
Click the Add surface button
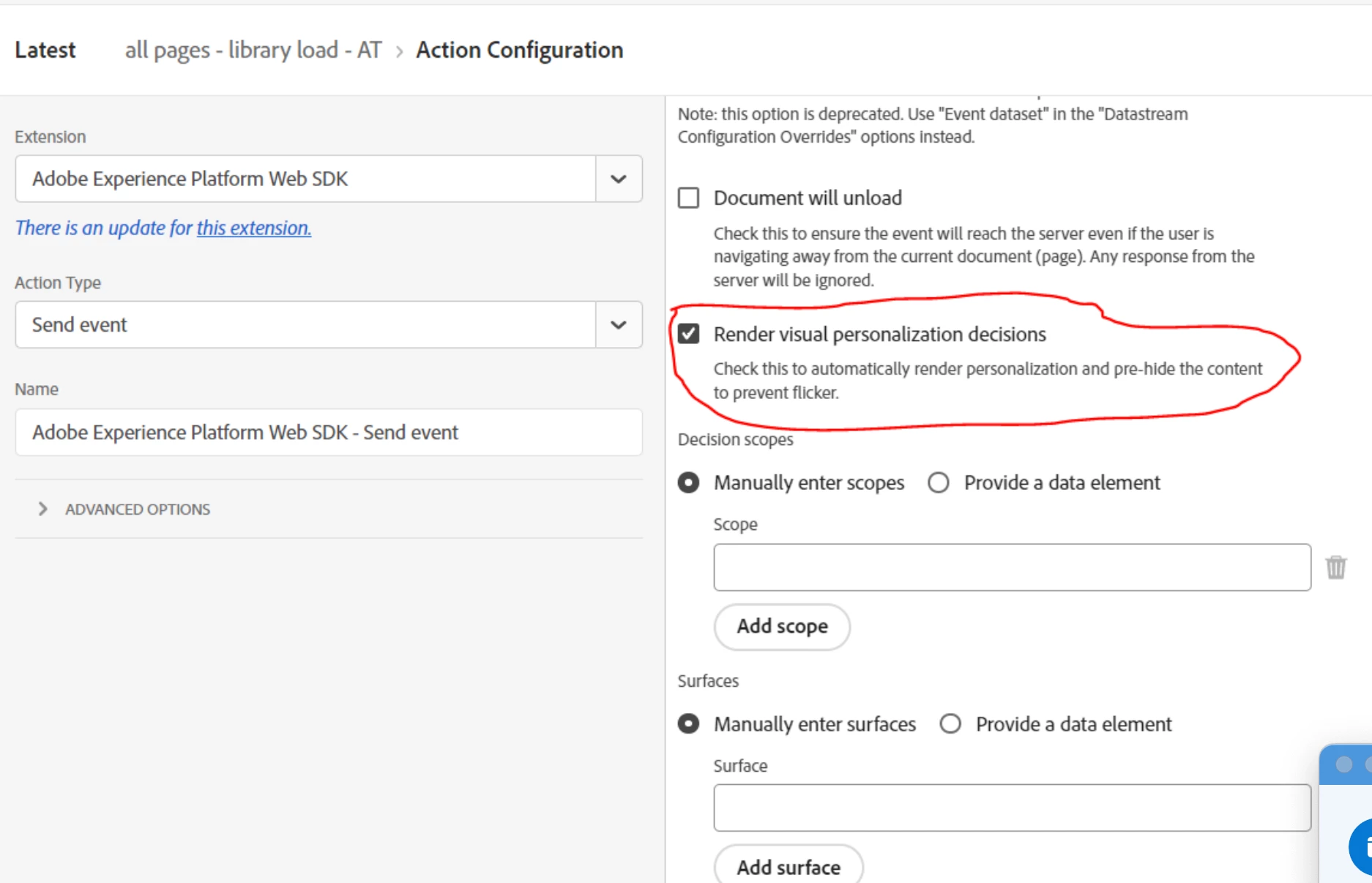coord(788,867)
